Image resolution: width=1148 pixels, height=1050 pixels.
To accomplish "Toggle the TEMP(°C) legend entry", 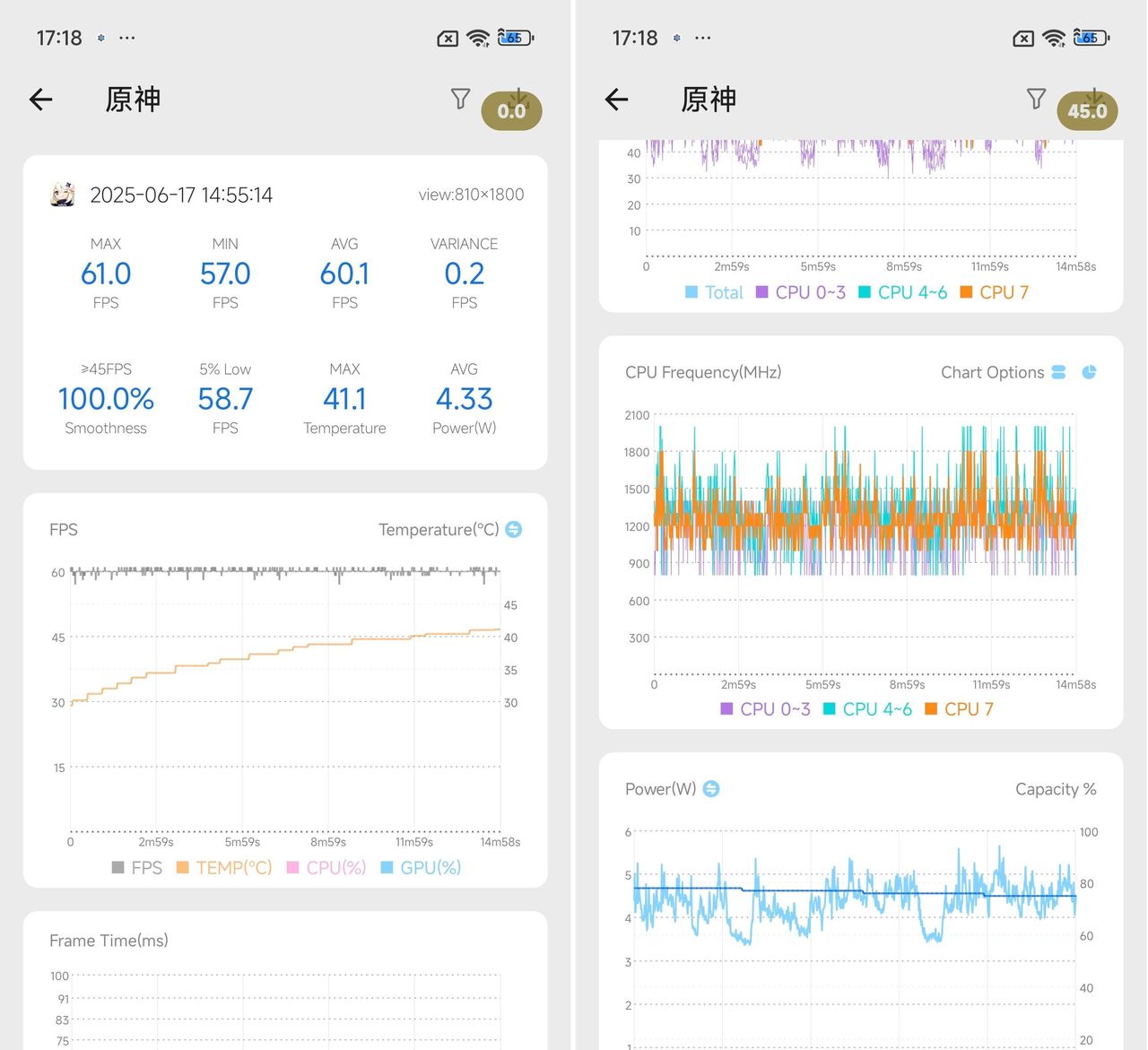I will 223,867.
